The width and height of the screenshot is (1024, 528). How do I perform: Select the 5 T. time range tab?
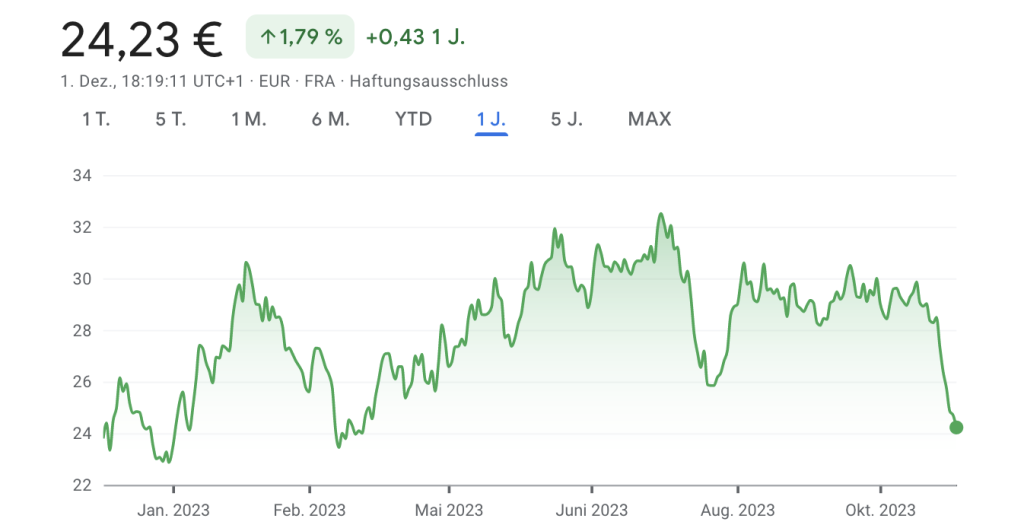(x=171, y=120)
